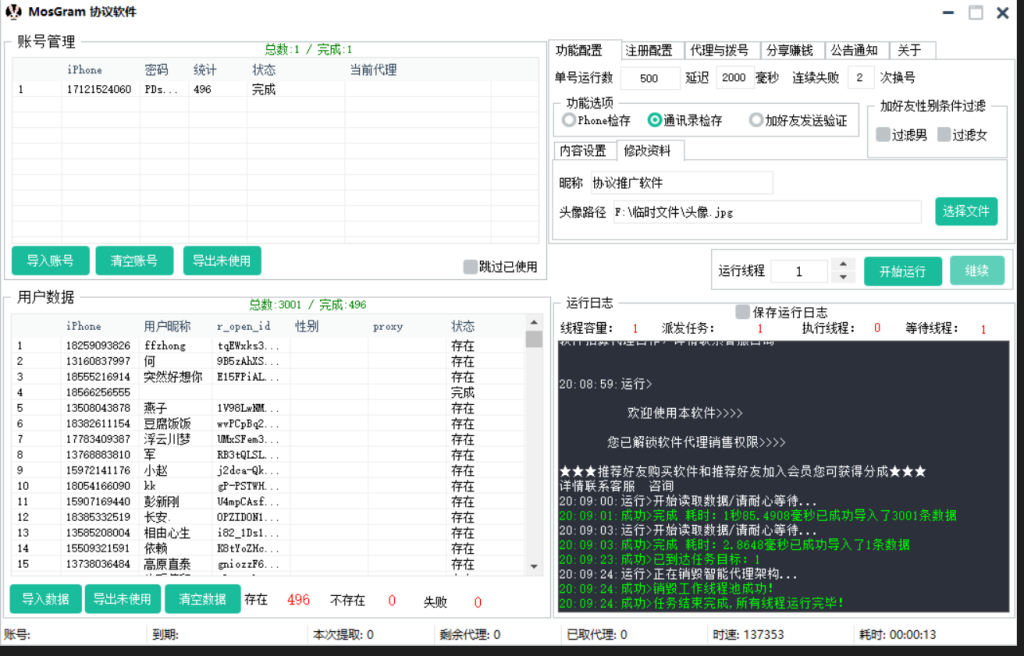The image size is (1024, 656).
Task: Switch to the 内容设置 sub-tab
Action: [x=582, y=151]
